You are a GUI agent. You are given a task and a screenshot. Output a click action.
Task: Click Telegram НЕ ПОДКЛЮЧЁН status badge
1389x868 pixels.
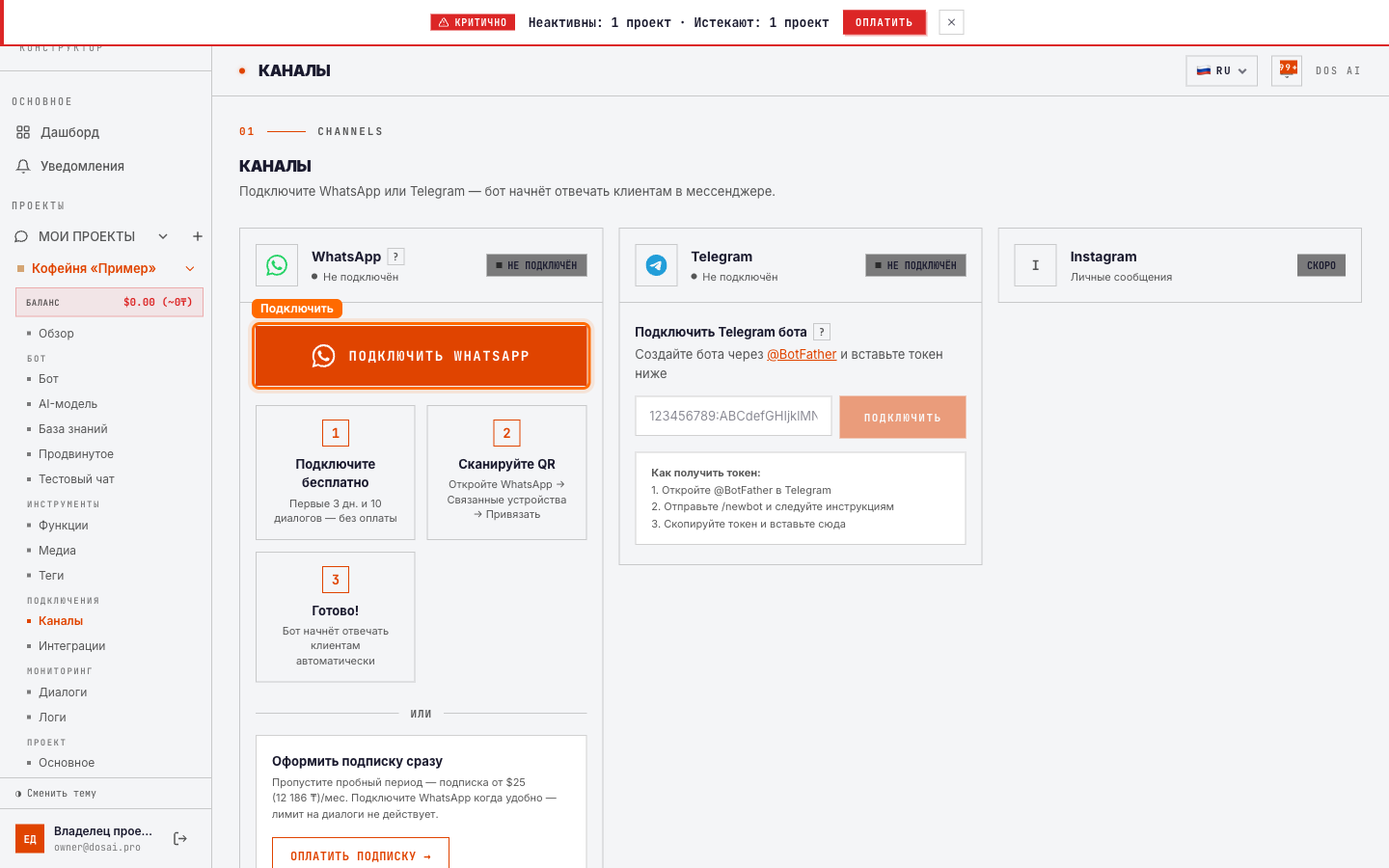(x=915, y=265)
